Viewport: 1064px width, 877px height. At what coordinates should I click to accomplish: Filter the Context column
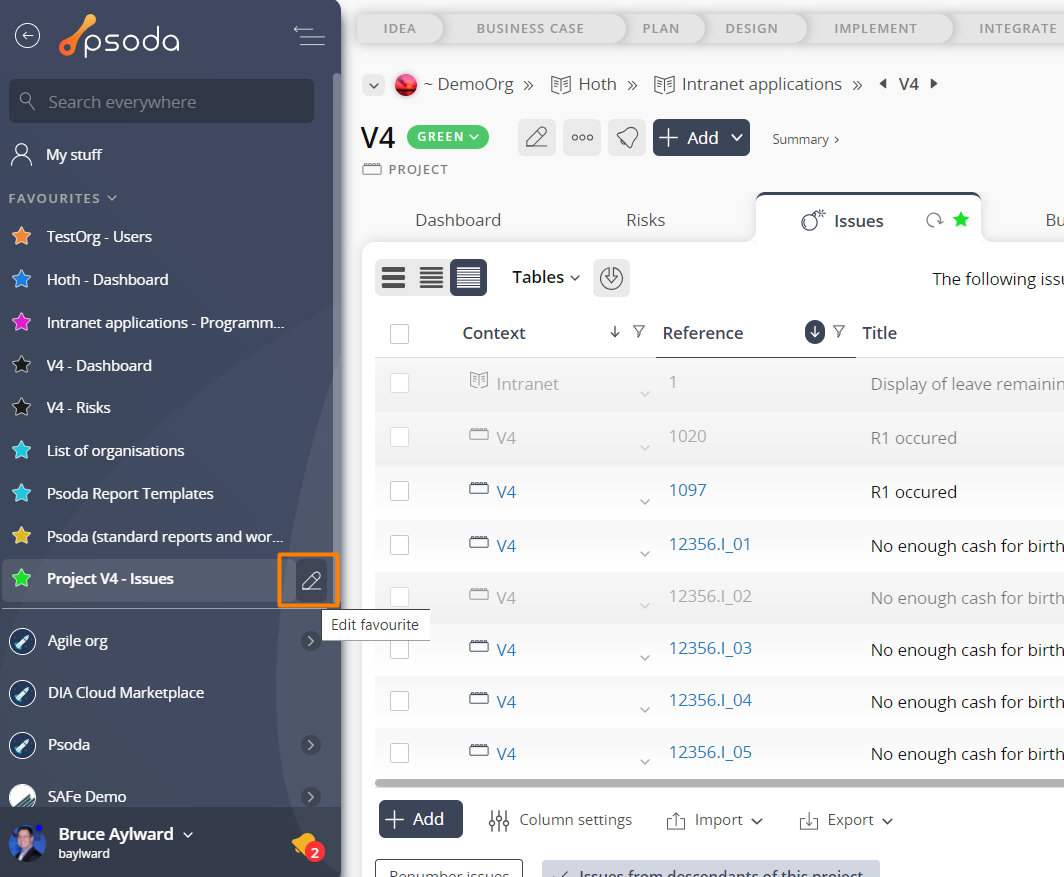point(639,331)
